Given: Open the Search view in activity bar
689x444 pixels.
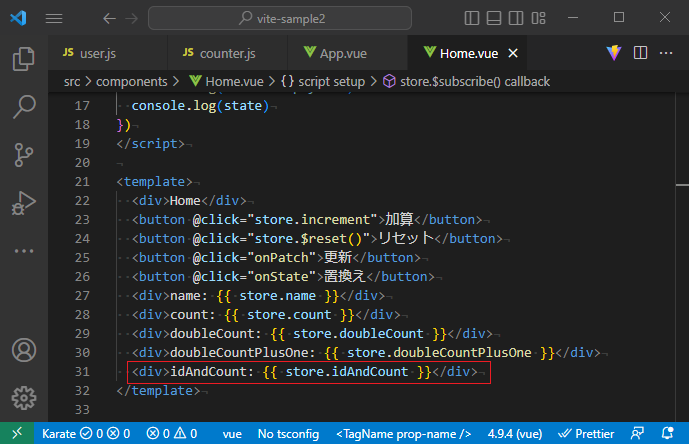Looking at the screenshot, I should pos(24,107).
